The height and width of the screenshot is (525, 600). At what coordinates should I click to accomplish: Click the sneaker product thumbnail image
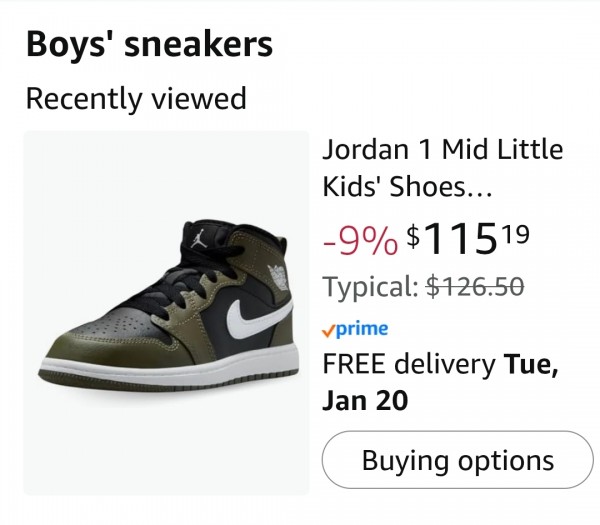click(x=166, y=312)
